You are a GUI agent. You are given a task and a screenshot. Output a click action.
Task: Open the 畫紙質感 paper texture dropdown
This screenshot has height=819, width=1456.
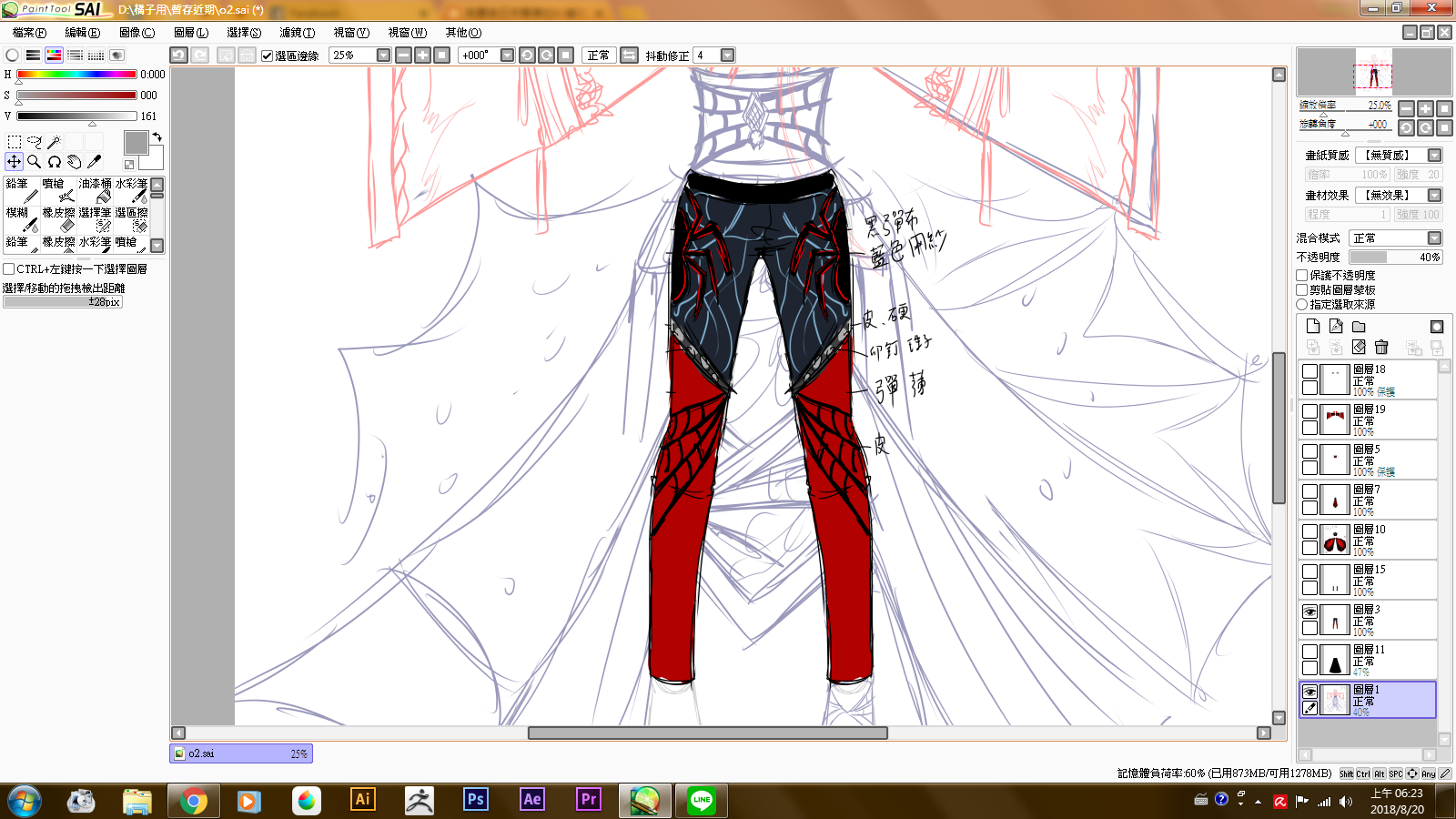pos(1434,156)
